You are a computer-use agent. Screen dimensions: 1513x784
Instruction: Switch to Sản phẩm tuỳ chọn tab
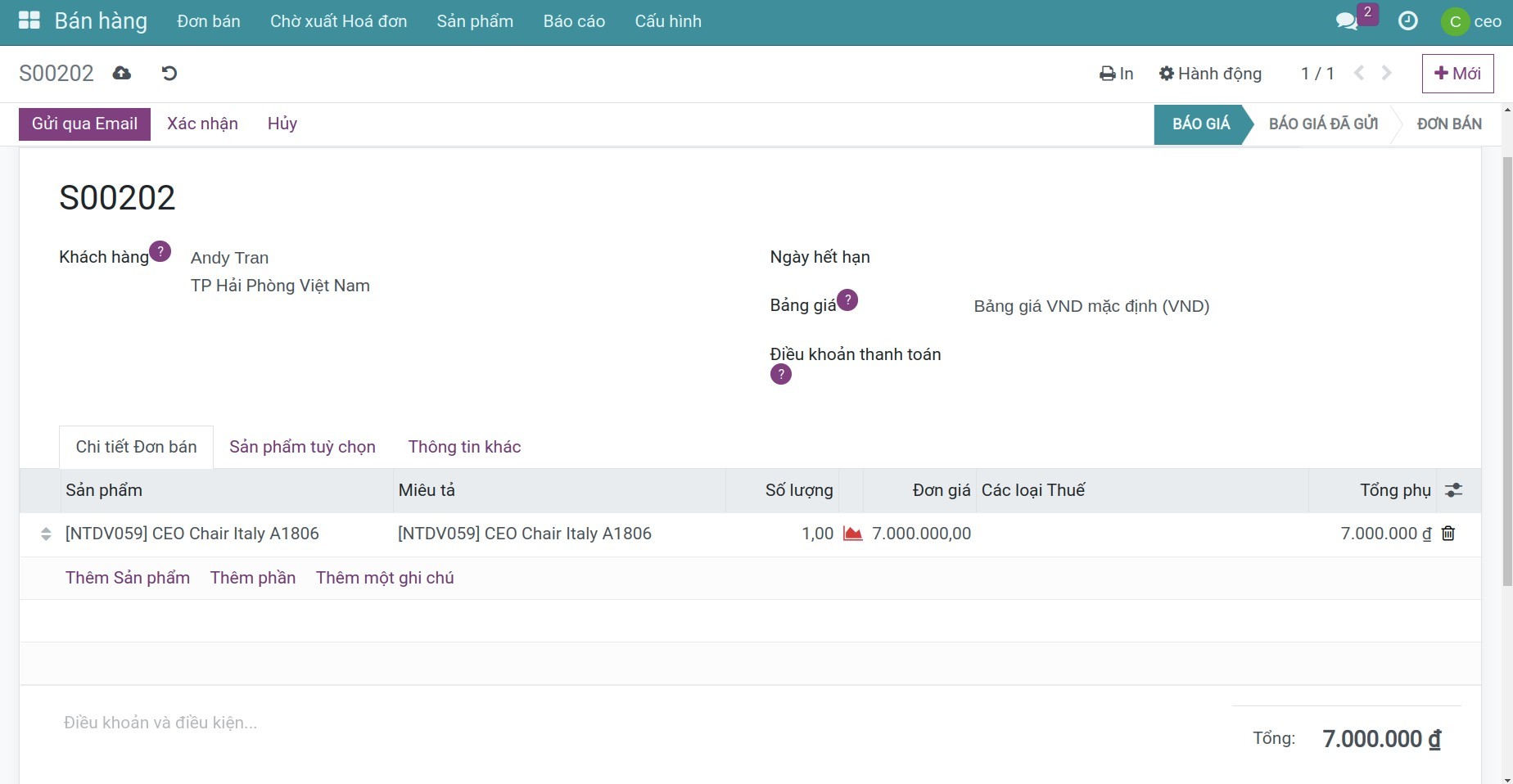[x=302, y=447]
